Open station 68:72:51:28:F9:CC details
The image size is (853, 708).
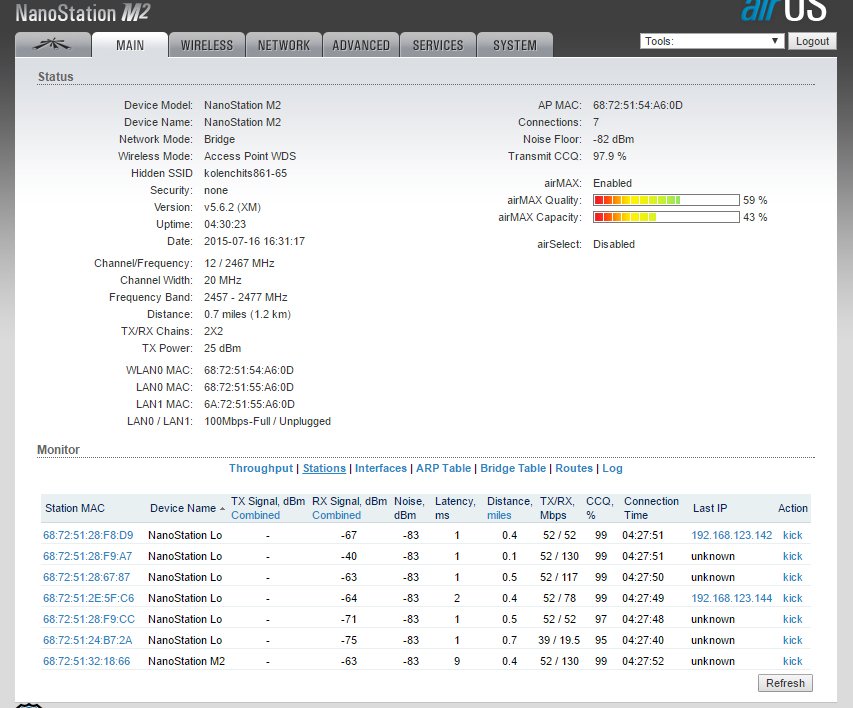tap(89, 619)
